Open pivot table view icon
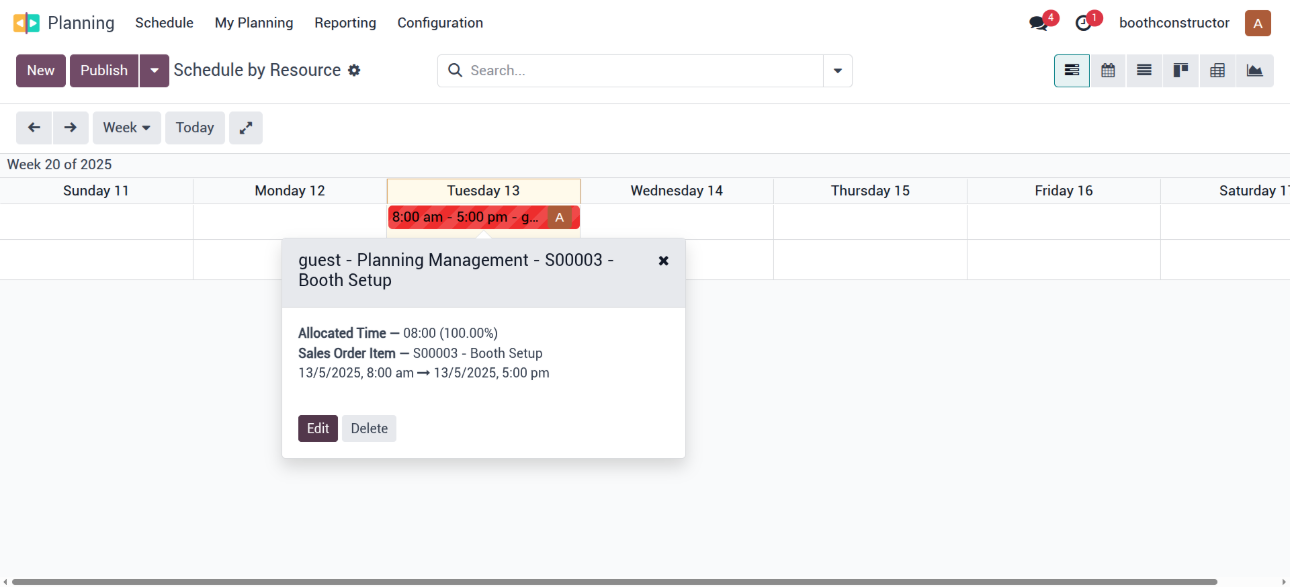Image resolution: width=1290 pixels, height=587 pixels. pos(1217,71)
